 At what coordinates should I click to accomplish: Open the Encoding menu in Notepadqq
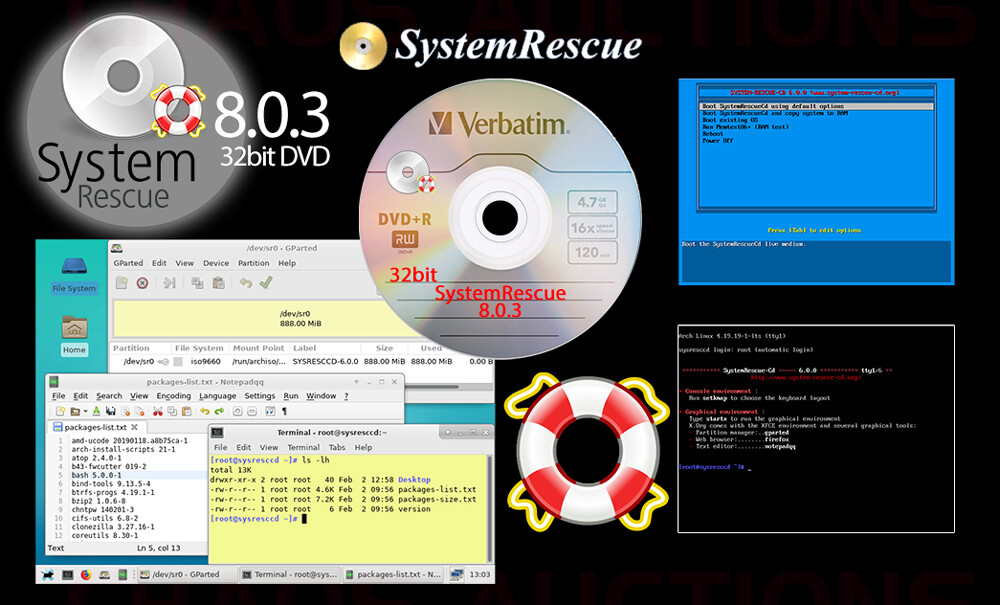pos(173,395)
